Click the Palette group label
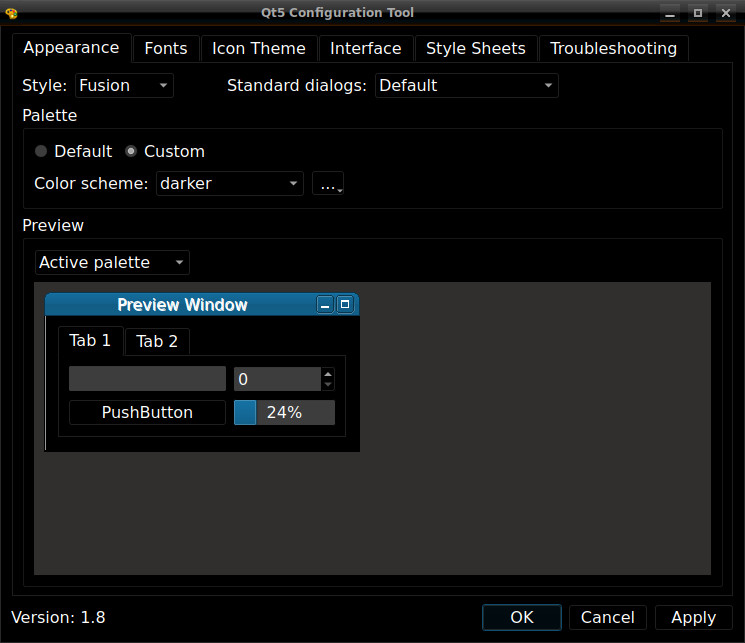This screenshot has height=643, width=745. [50, 115]
